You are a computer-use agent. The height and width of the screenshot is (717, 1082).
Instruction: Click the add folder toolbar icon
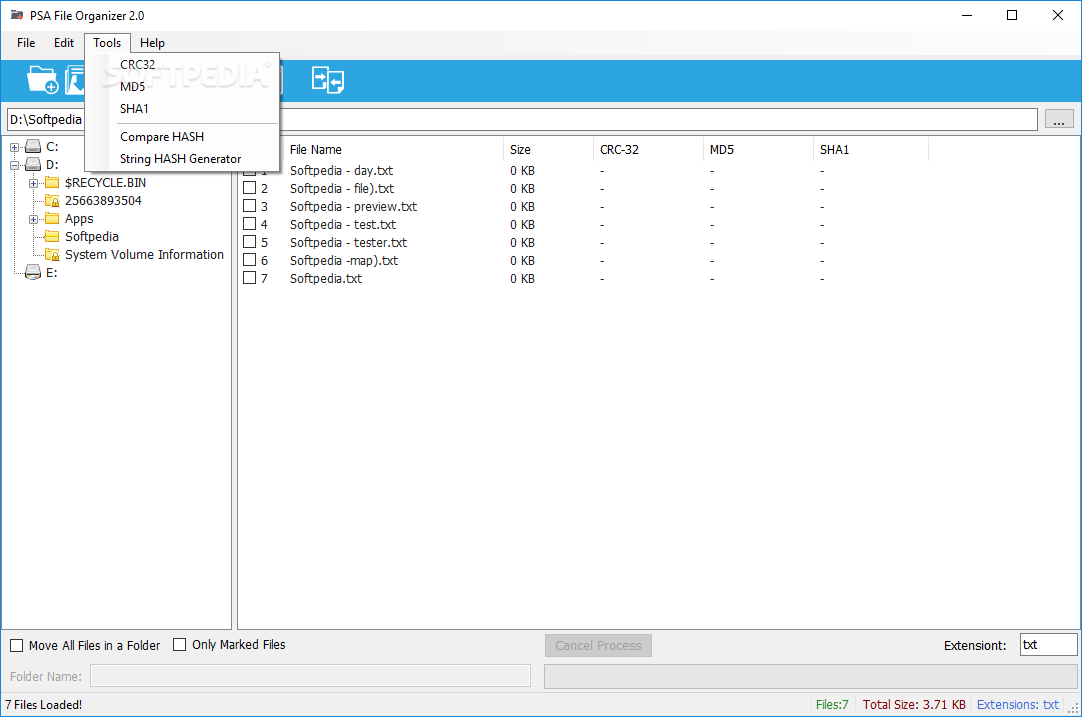[x=42, y=80]
